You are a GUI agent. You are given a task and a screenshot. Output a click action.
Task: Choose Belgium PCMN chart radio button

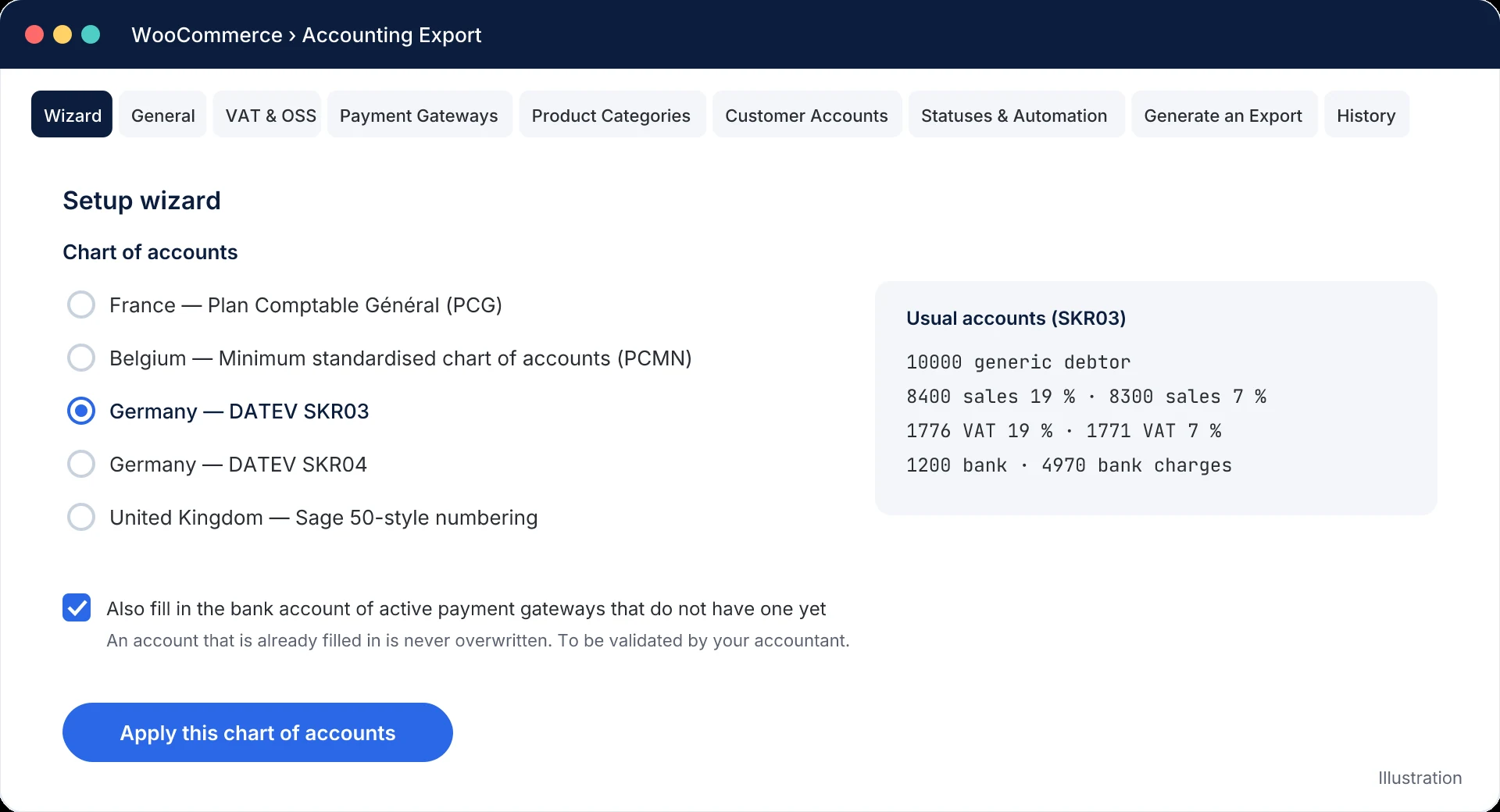pyautogui.click(x=81, y=358)
